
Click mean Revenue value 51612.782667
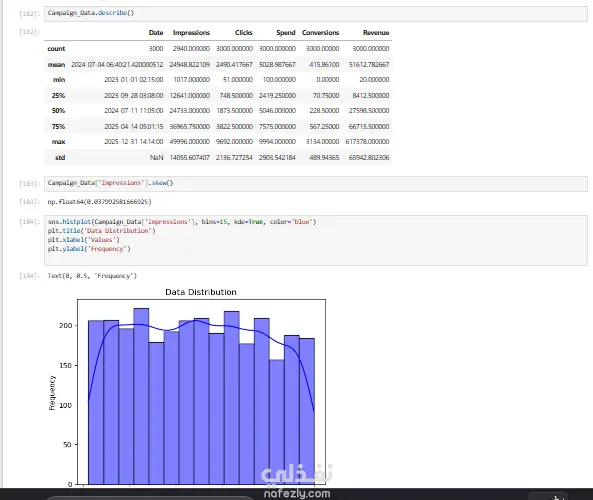369,65
